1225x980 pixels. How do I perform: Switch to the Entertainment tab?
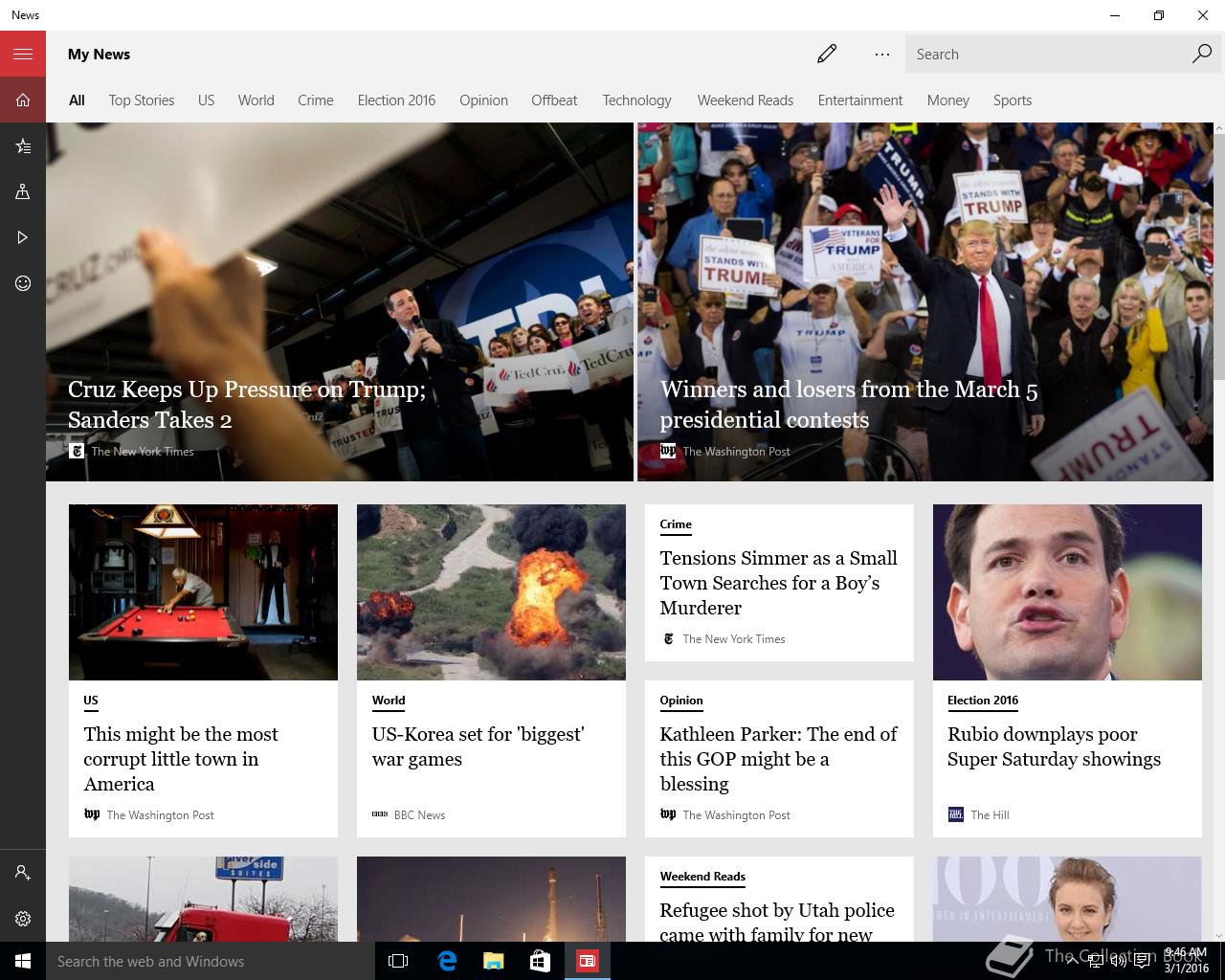point(859,100)
